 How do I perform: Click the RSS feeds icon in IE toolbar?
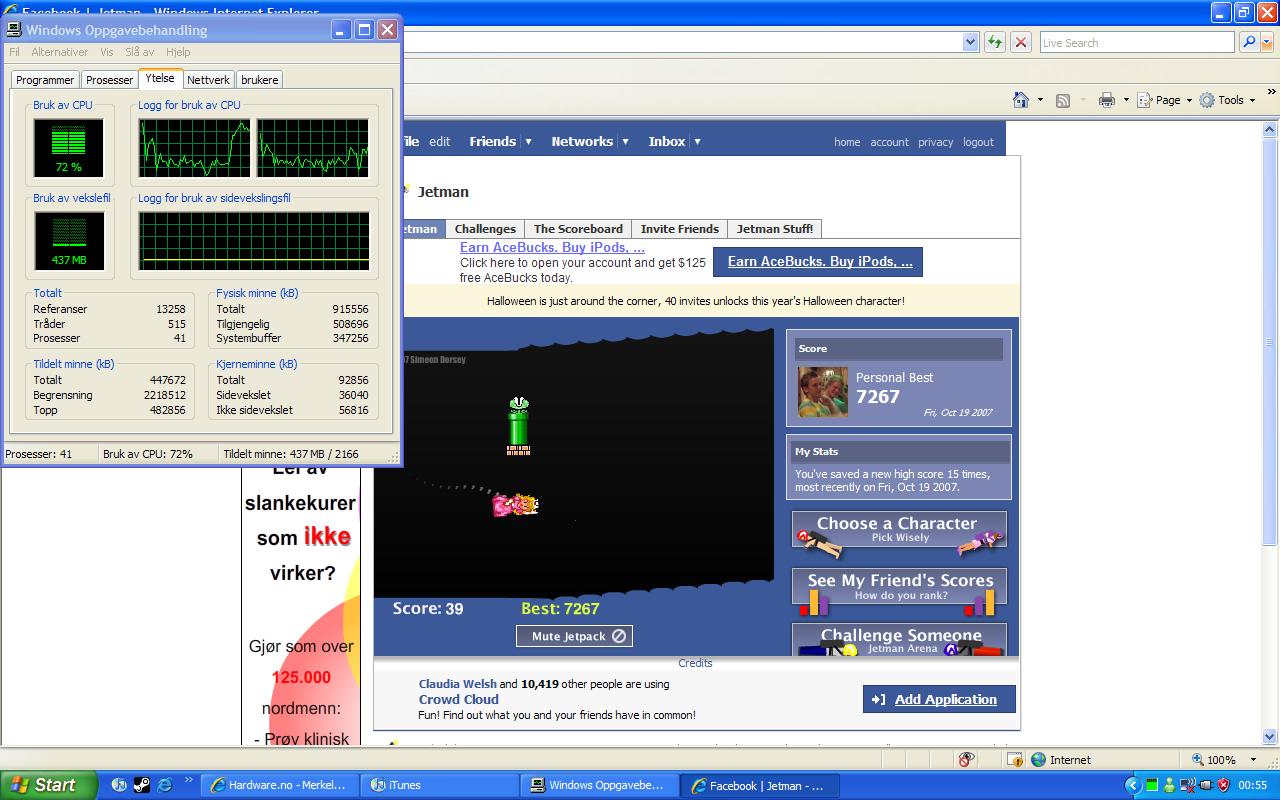tap(1063, 100)
